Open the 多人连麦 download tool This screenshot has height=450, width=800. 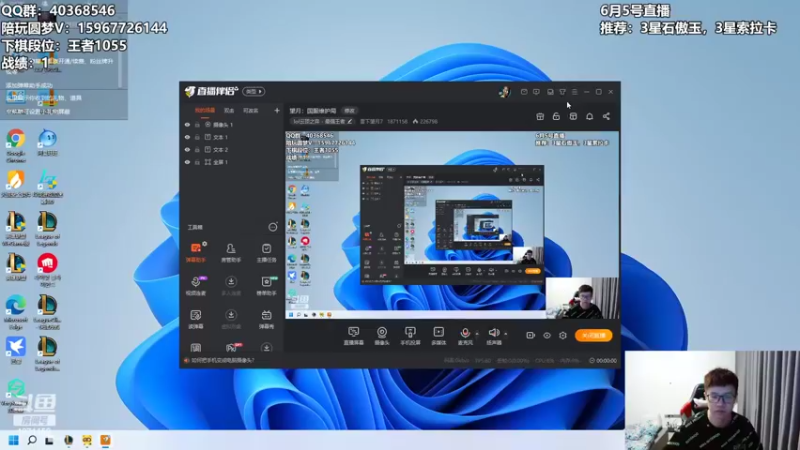point(231,286)
